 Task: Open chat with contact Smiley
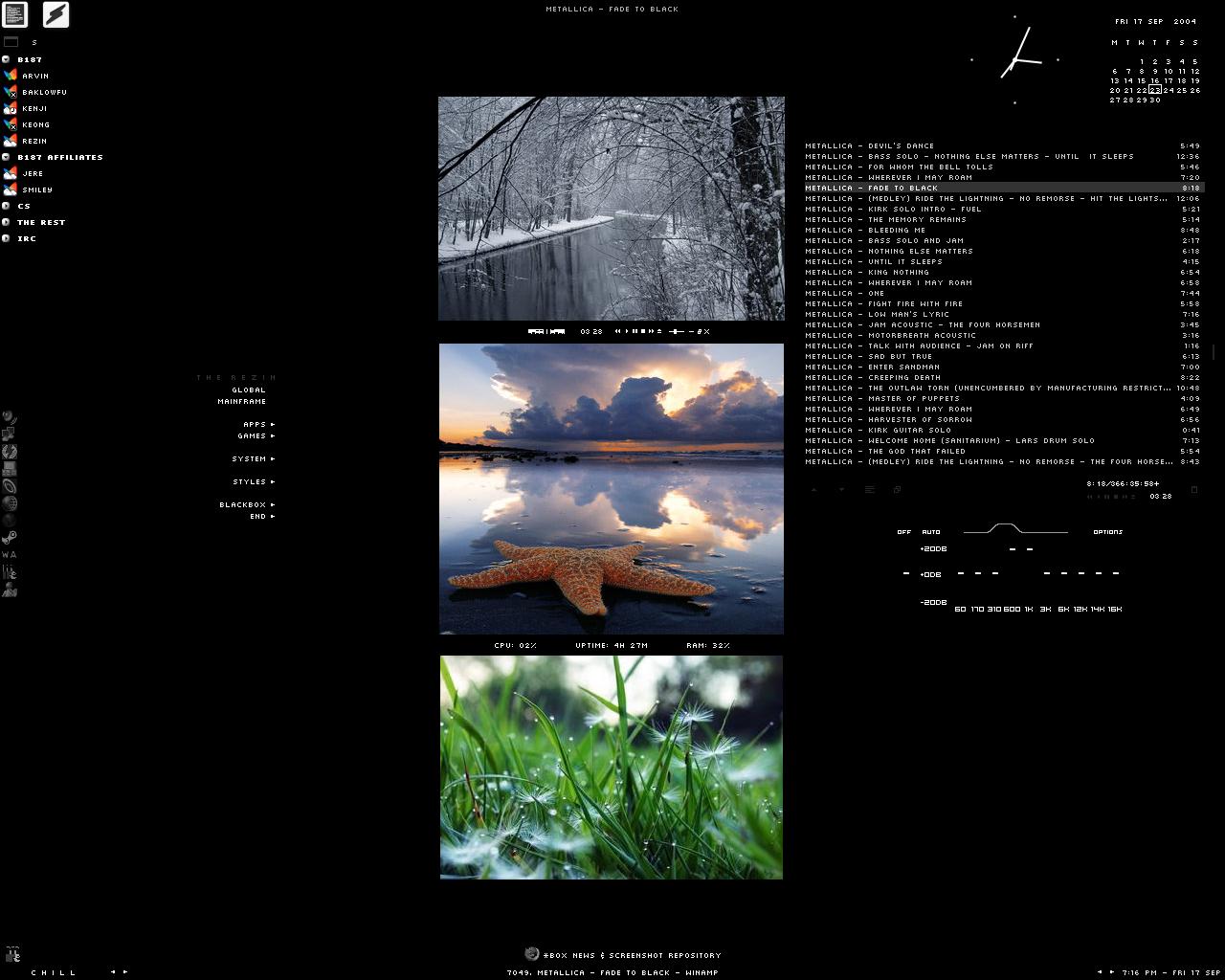(29, 189)
